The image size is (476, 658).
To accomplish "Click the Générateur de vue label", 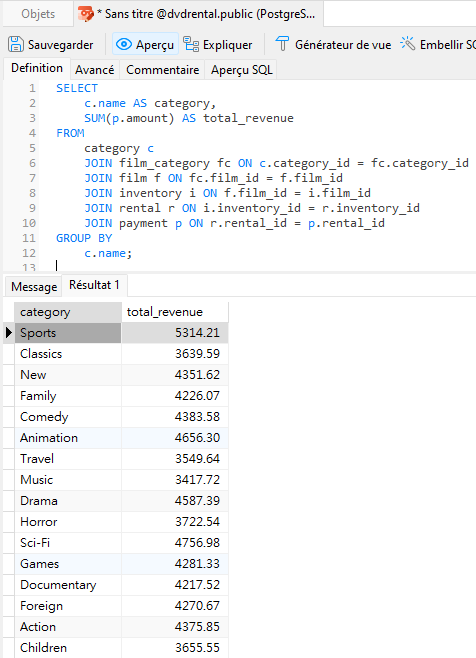I will click(343, 44).
